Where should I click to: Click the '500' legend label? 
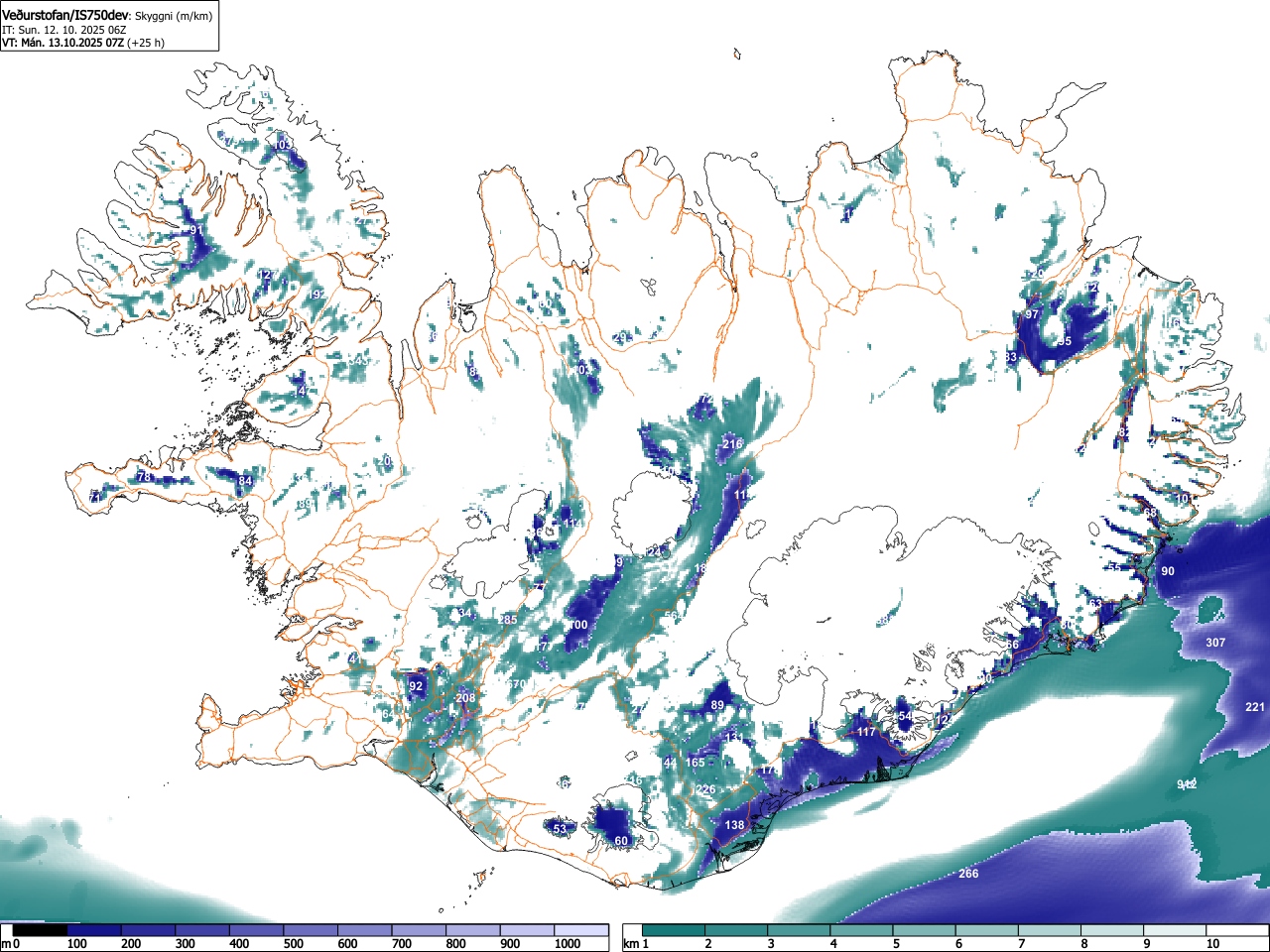pyautogui.click(x=293, y=944)
